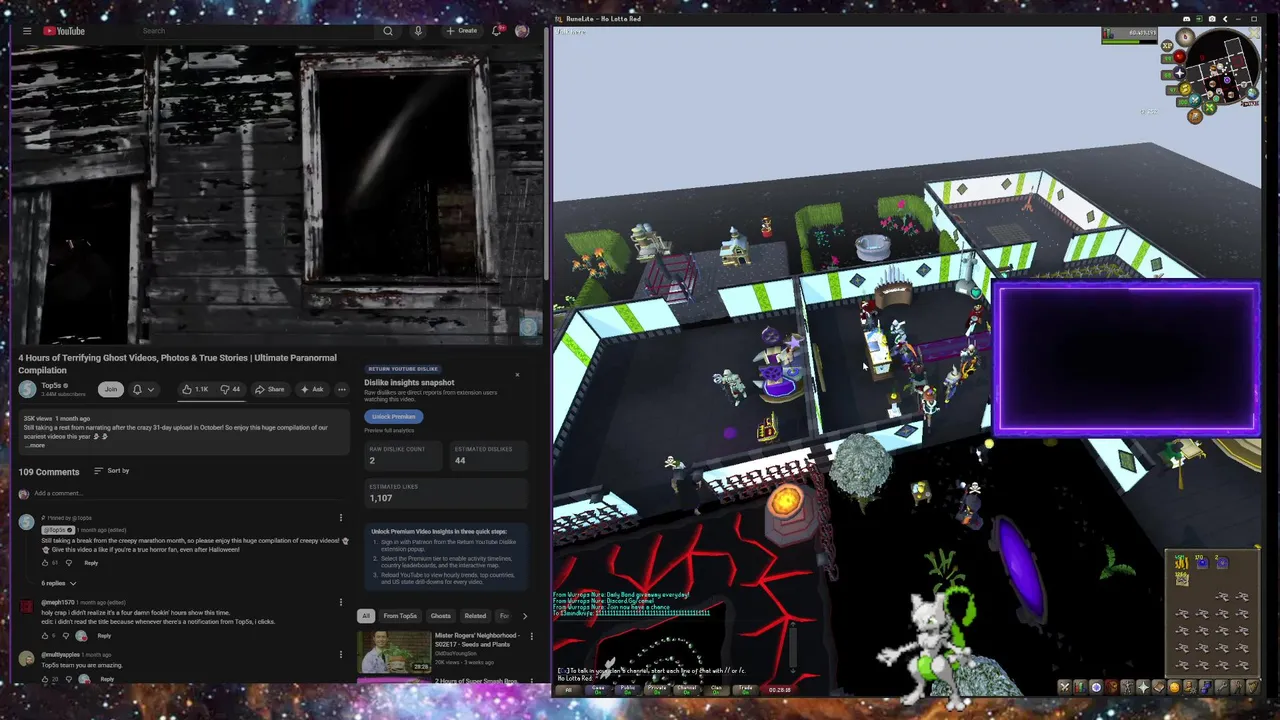This screenshot has width=1280, height=720.
Task: Open the YouTube hamburger guide menu
Action: click(27, 31)
